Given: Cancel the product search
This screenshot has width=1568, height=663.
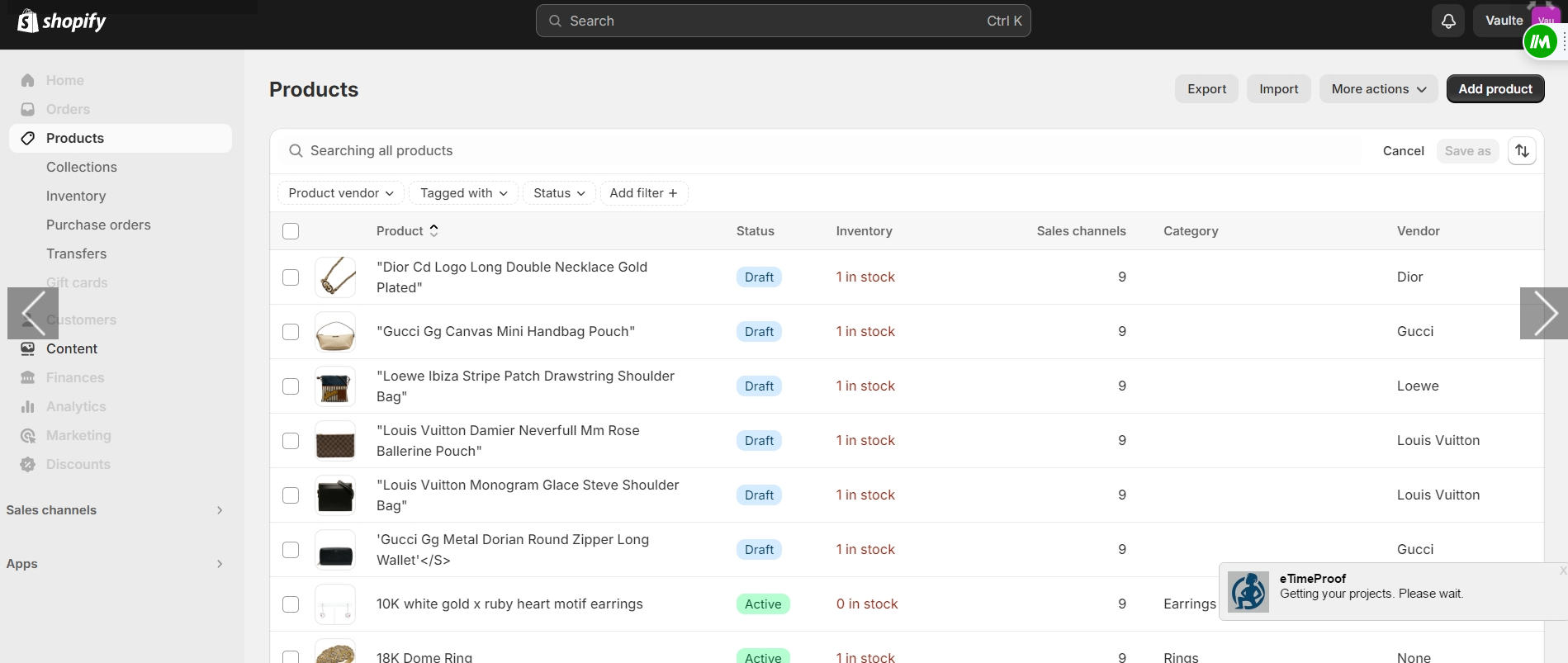Looking at the screenshot, I should (1404, 151).
